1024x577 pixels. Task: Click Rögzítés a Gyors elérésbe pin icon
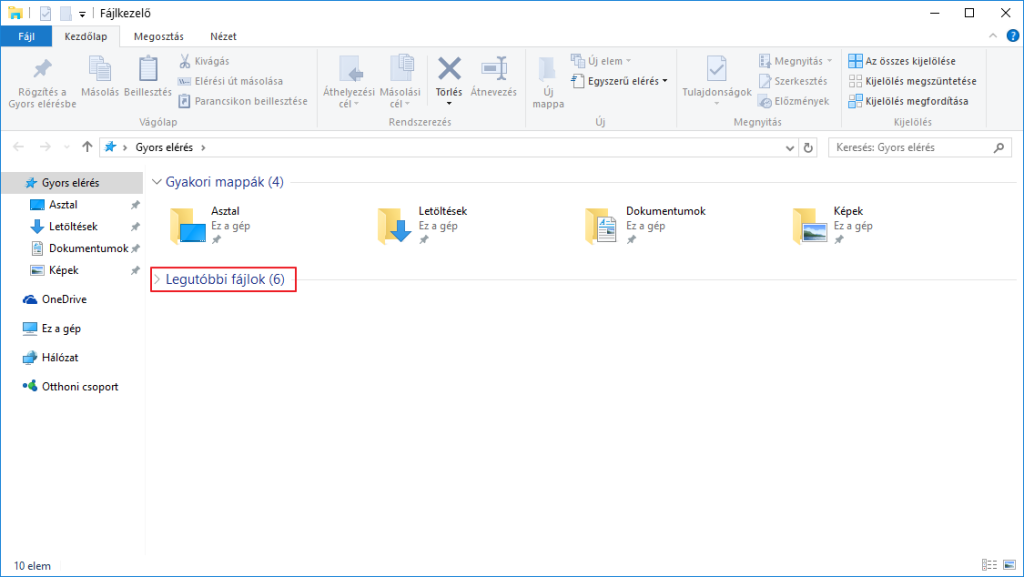42,69
